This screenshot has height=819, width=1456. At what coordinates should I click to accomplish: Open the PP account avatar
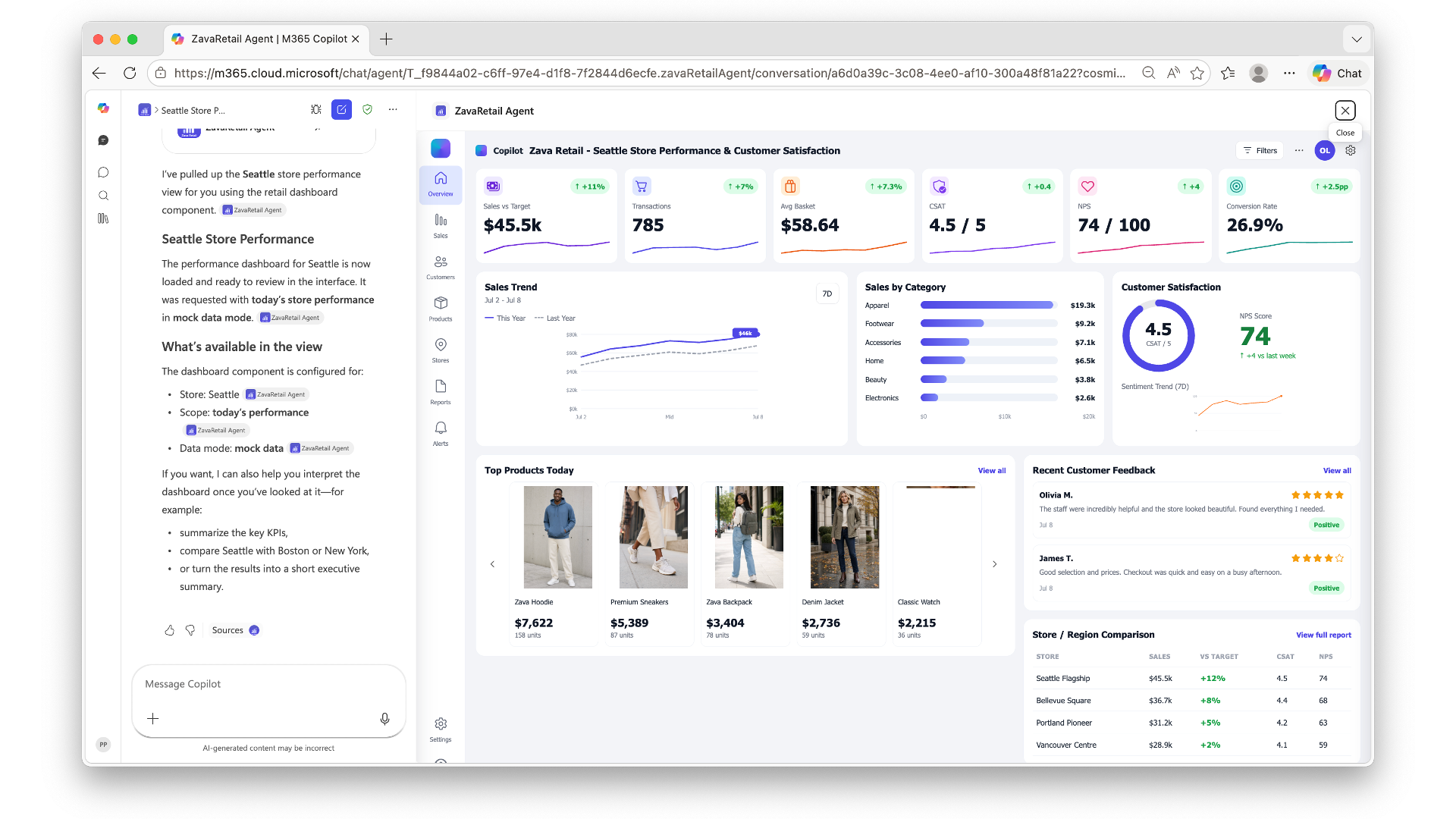coord(103,745)
